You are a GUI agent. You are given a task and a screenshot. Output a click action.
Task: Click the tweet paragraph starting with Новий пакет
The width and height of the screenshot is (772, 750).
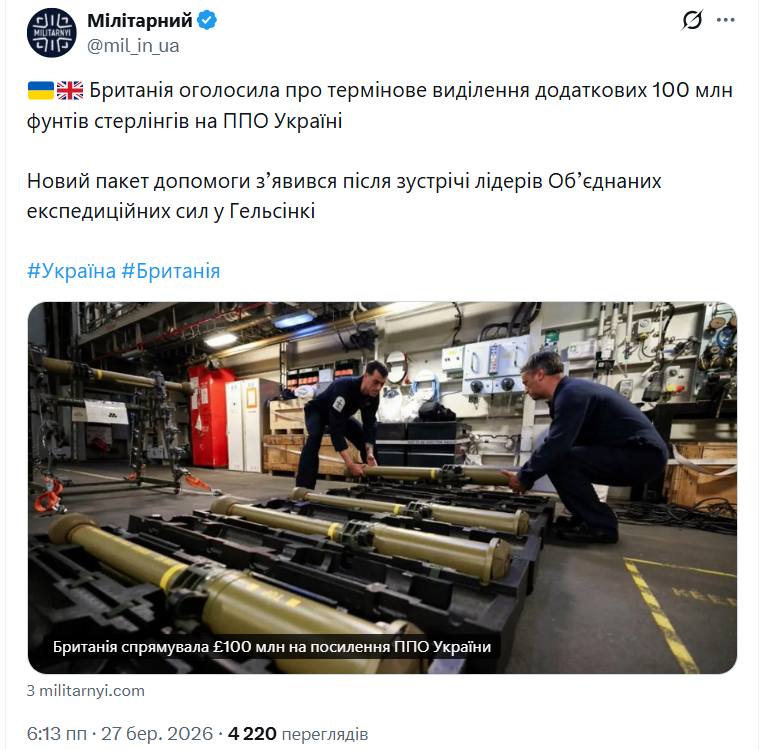344,196
